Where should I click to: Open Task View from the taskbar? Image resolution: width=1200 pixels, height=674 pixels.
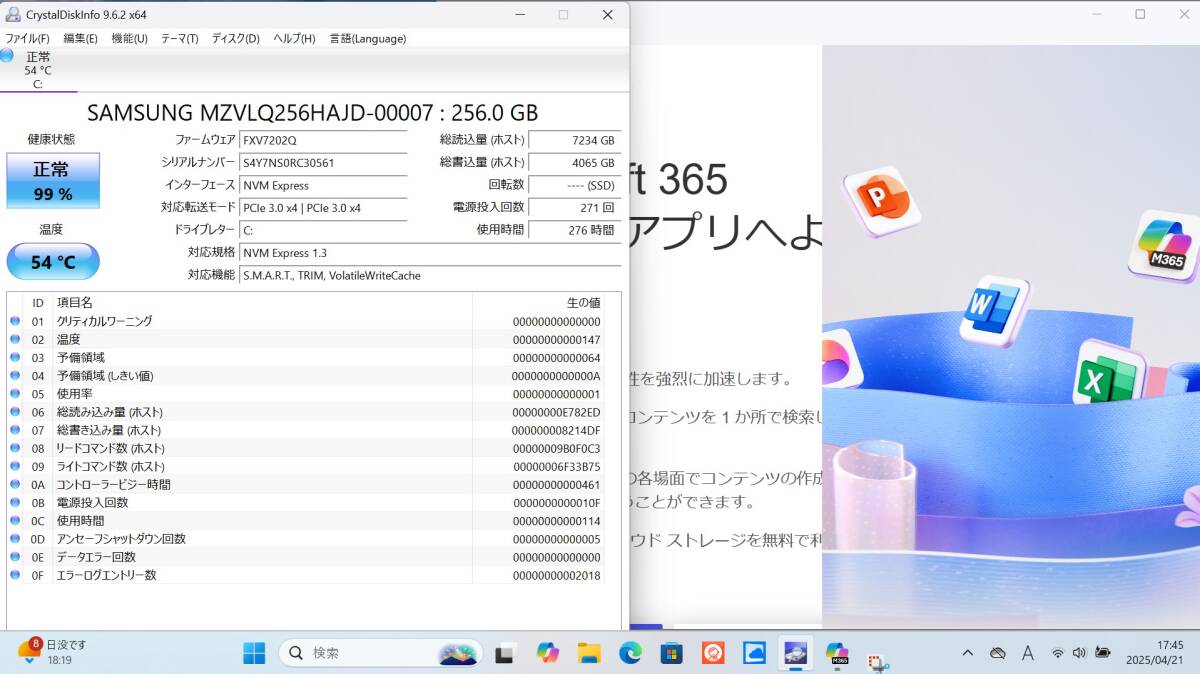pyautogui.click(x=504, y=653)
